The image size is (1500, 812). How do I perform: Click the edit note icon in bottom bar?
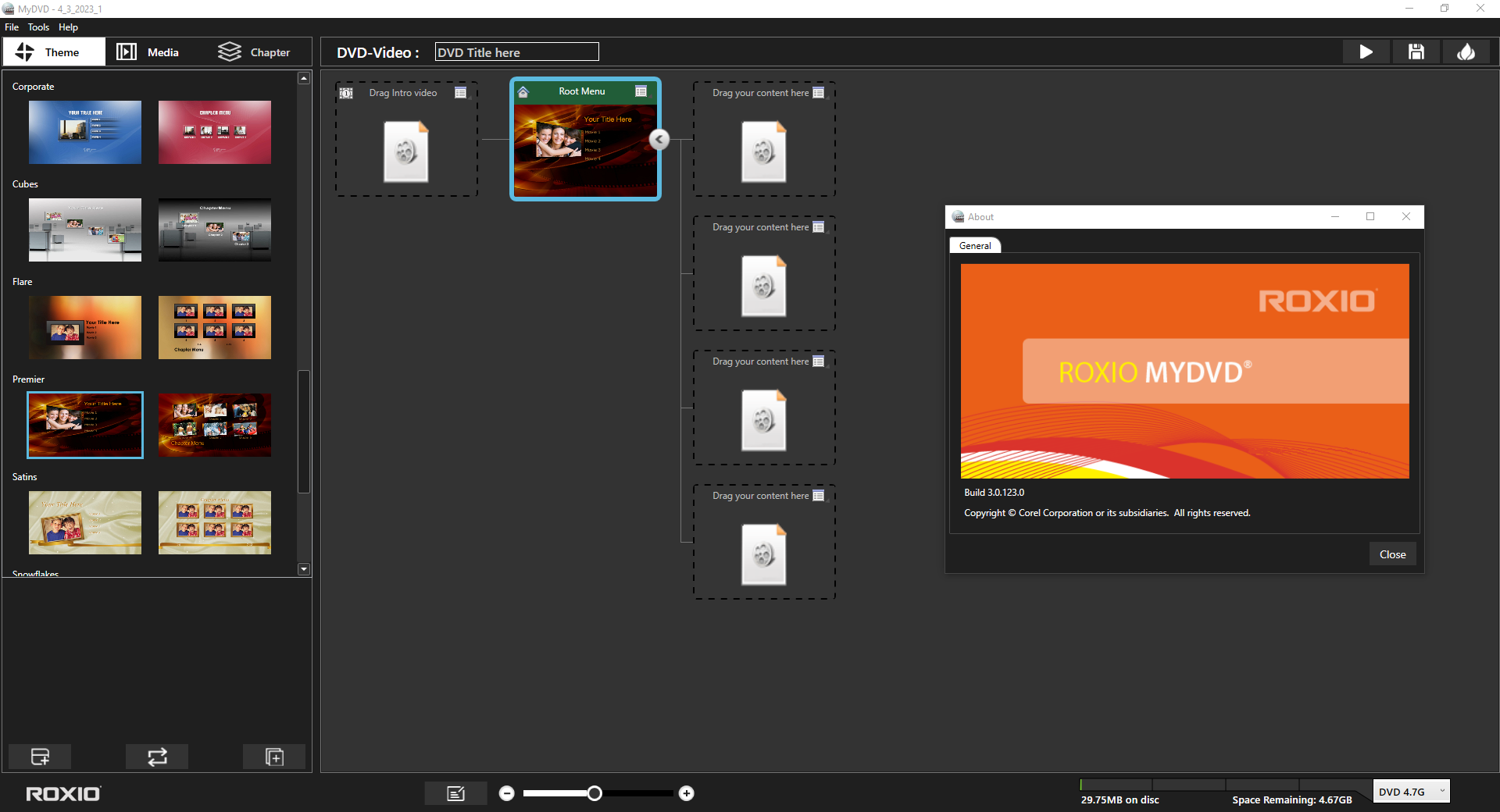[456, 793]
